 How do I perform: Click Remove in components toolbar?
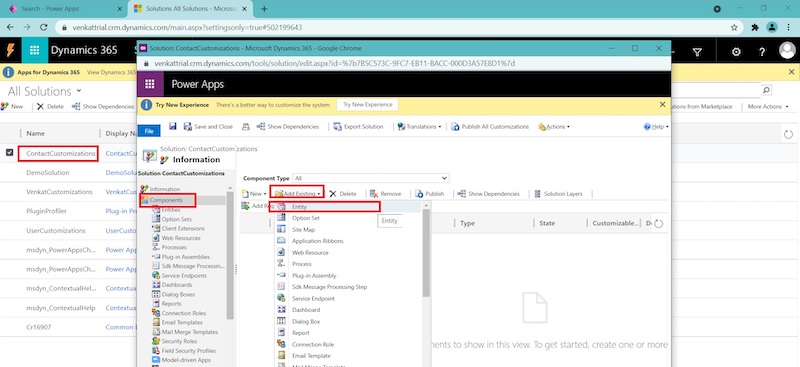coord(386,194)
